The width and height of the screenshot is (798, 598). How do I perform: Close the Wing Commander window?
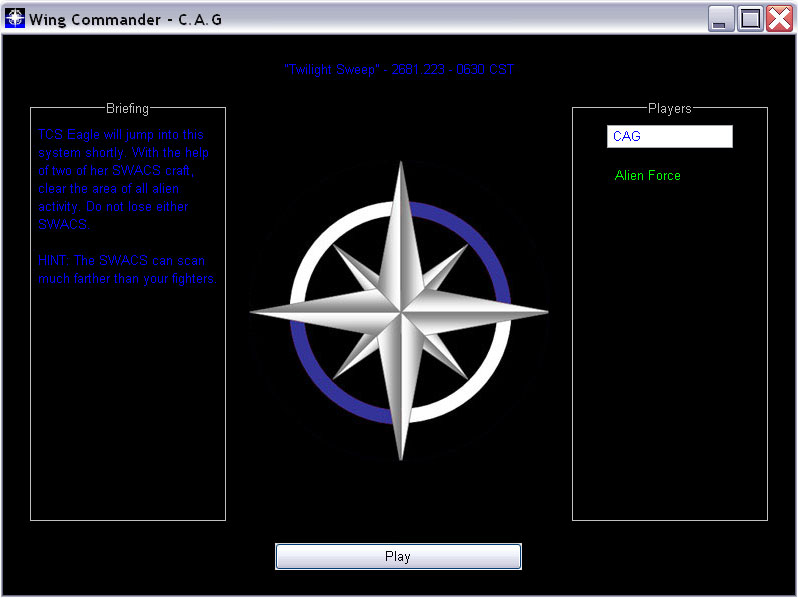click(779, 18)
